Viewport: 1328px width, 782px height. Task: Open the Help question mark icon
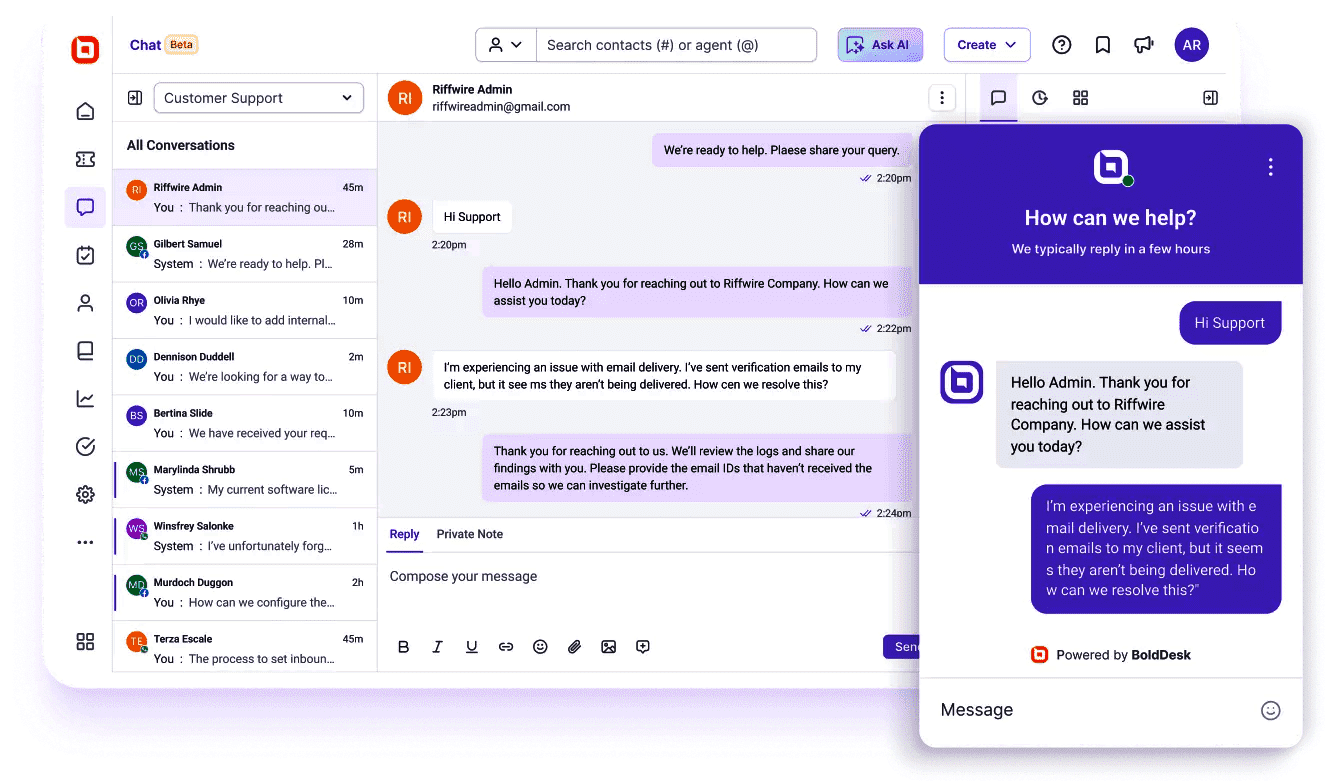point(1062,45)
